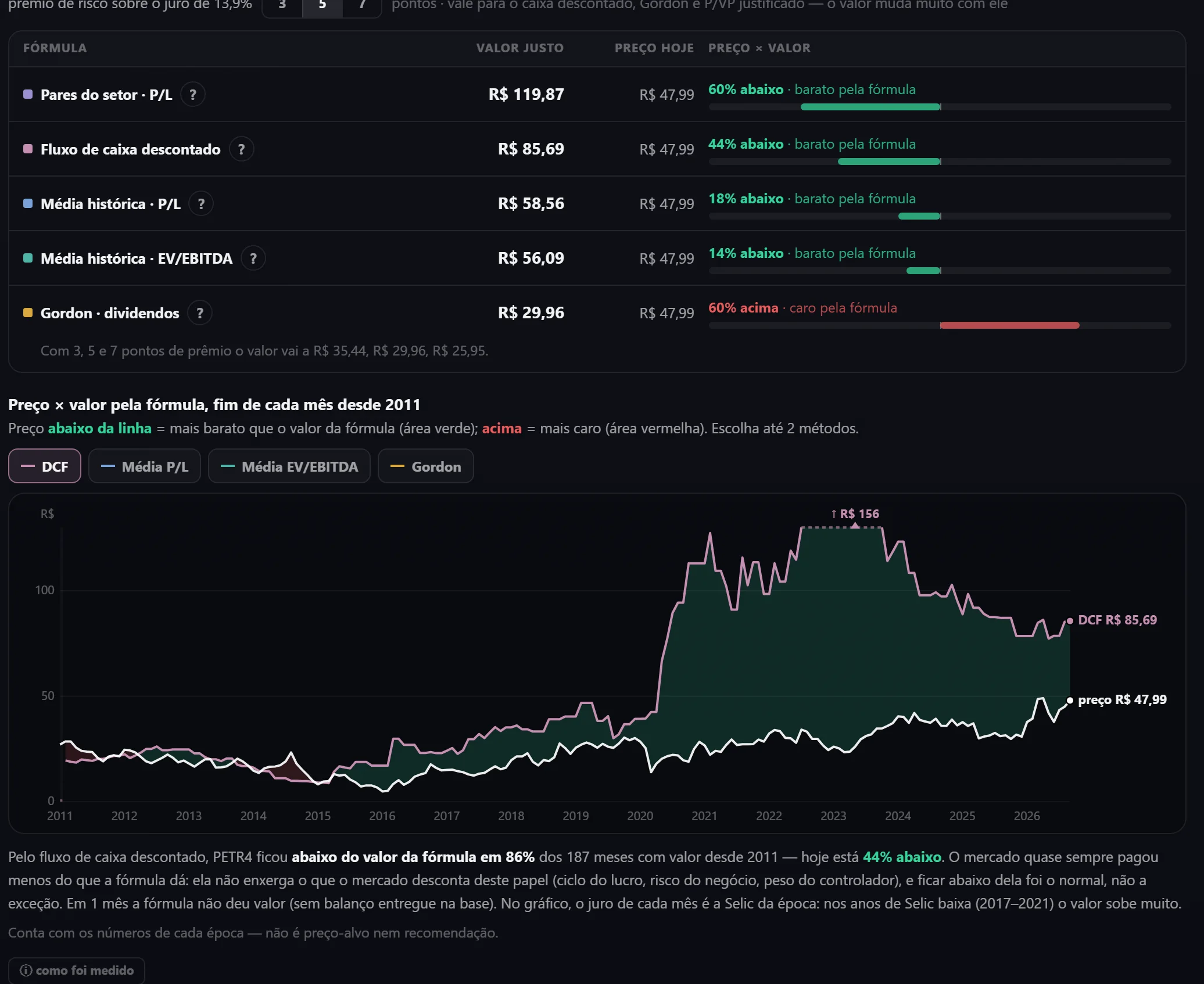The height and width of the screenshot is (984, 1204).
Task: Toggle the Média P/L method chip
Action: 145,466
